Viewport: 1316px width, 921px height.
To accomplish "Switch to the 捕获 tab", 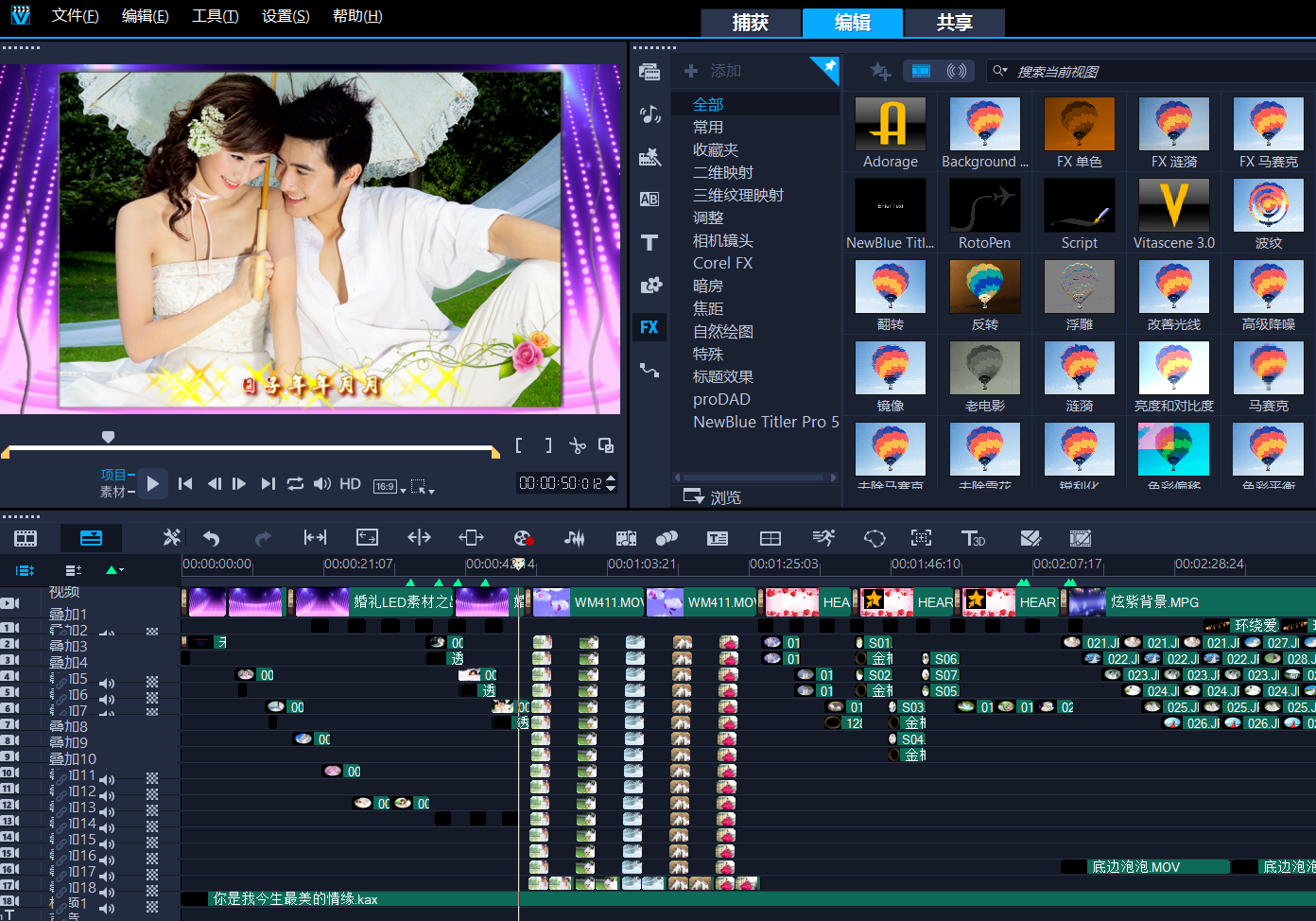I will click(751, 23).
